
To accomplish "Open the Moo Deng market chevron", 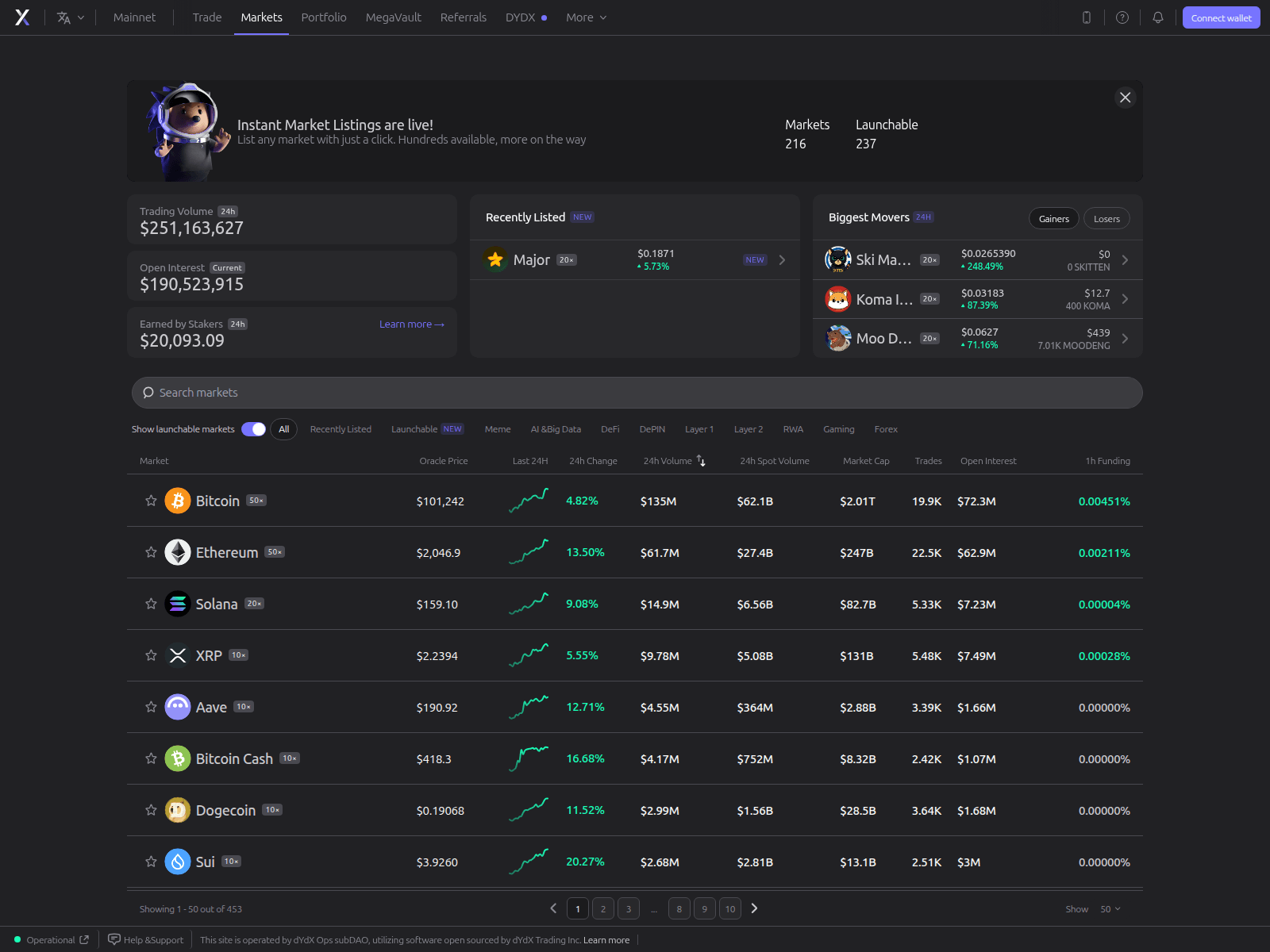I will [1125, 339].
